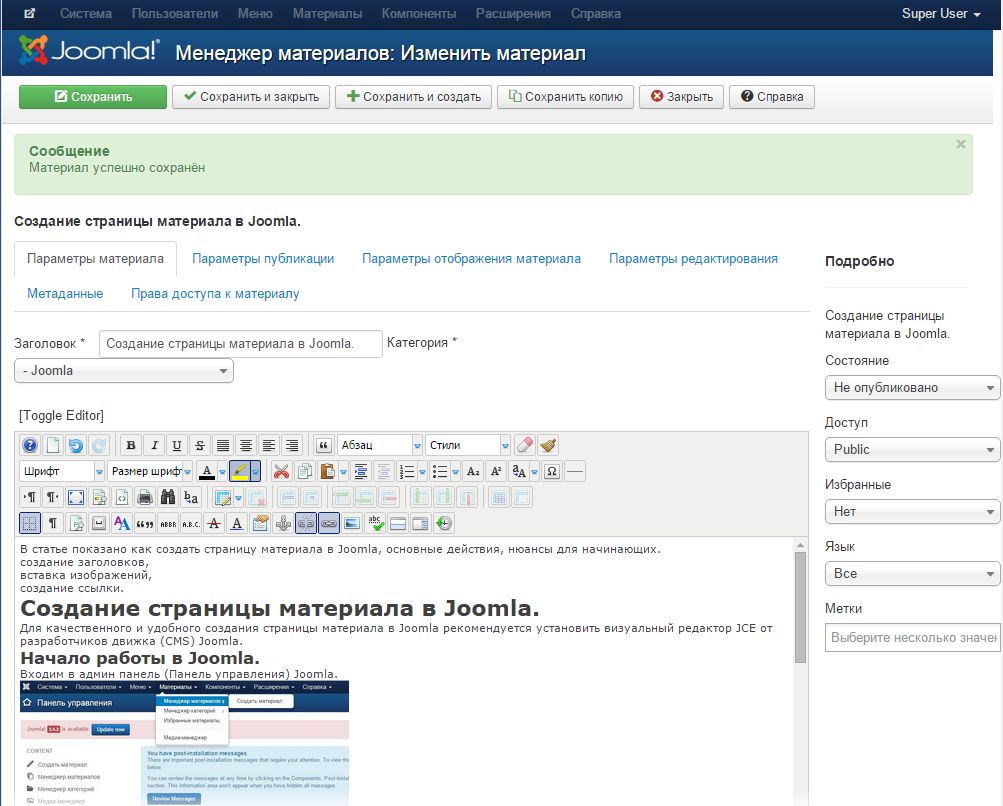Insert an anchor using the anchor icon
The height and width of the screenshot is (806, 1003).
[x=283, y=522]
